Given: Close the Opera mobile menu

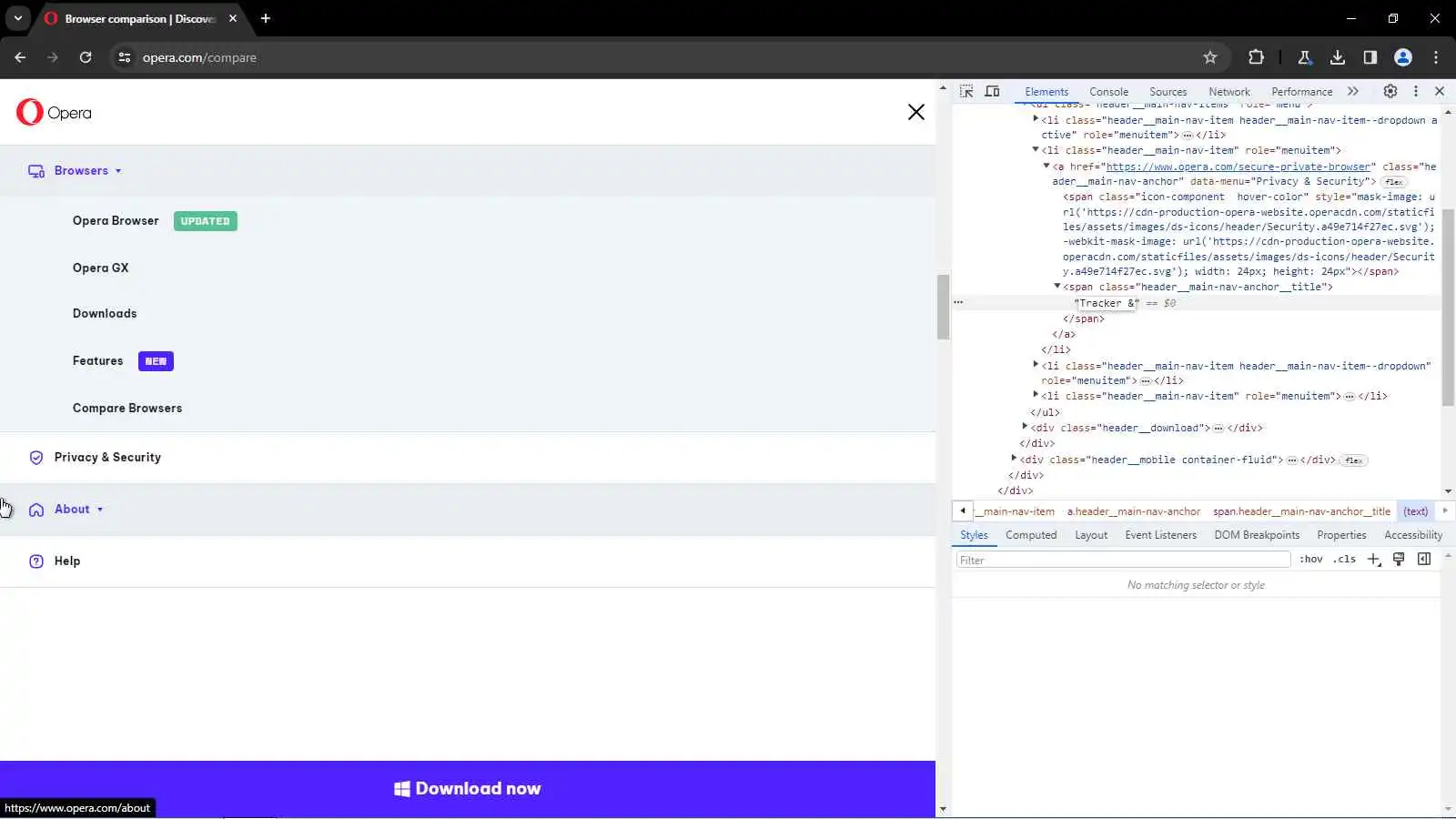Looking at the screenshot, I should pyautogui.click(x=916, y=112).
